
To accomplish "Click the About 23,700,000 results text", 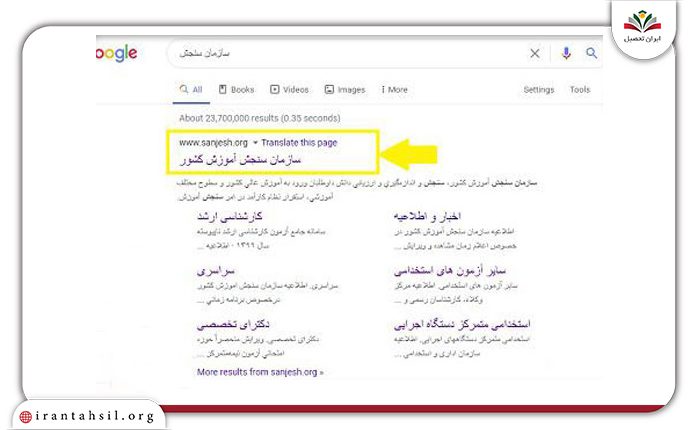I will 259,118.
